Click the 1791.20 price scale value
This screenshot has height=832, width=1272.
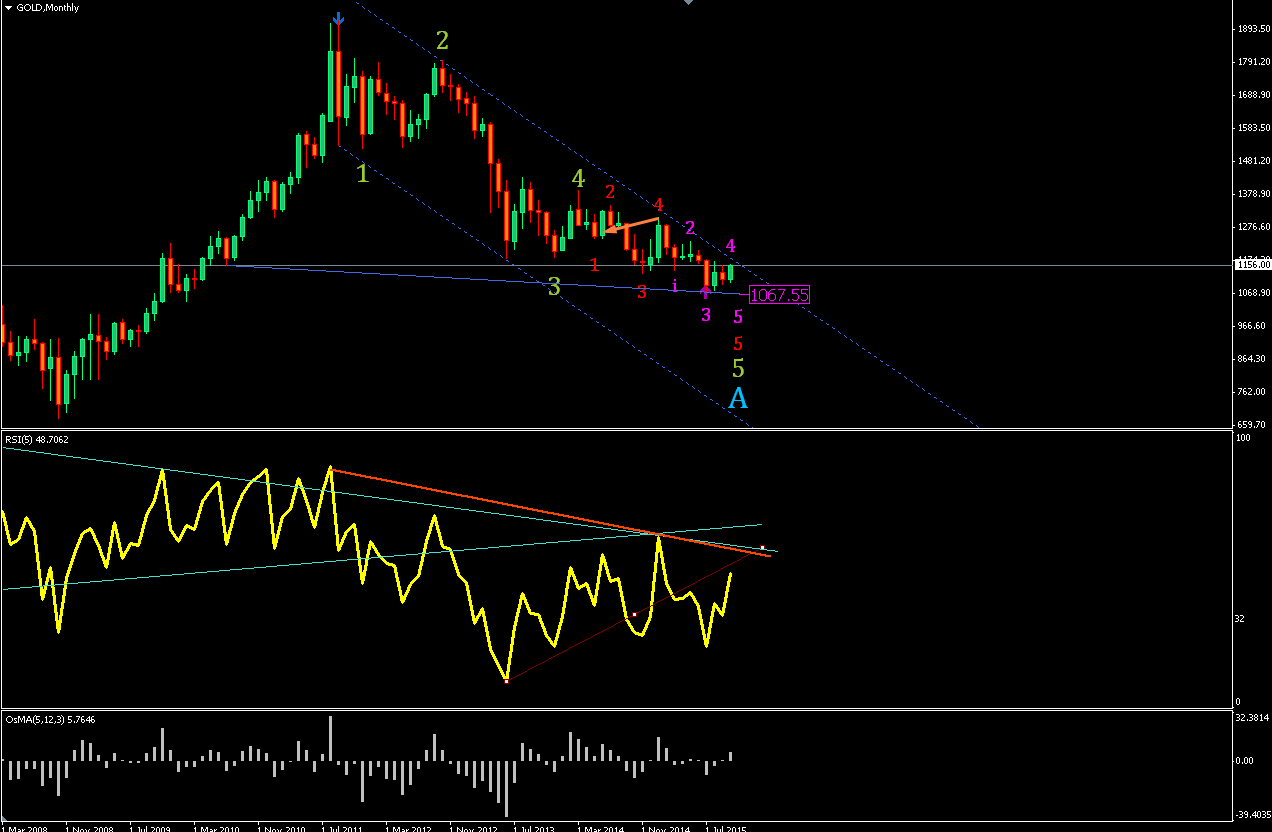[1253, 62]
